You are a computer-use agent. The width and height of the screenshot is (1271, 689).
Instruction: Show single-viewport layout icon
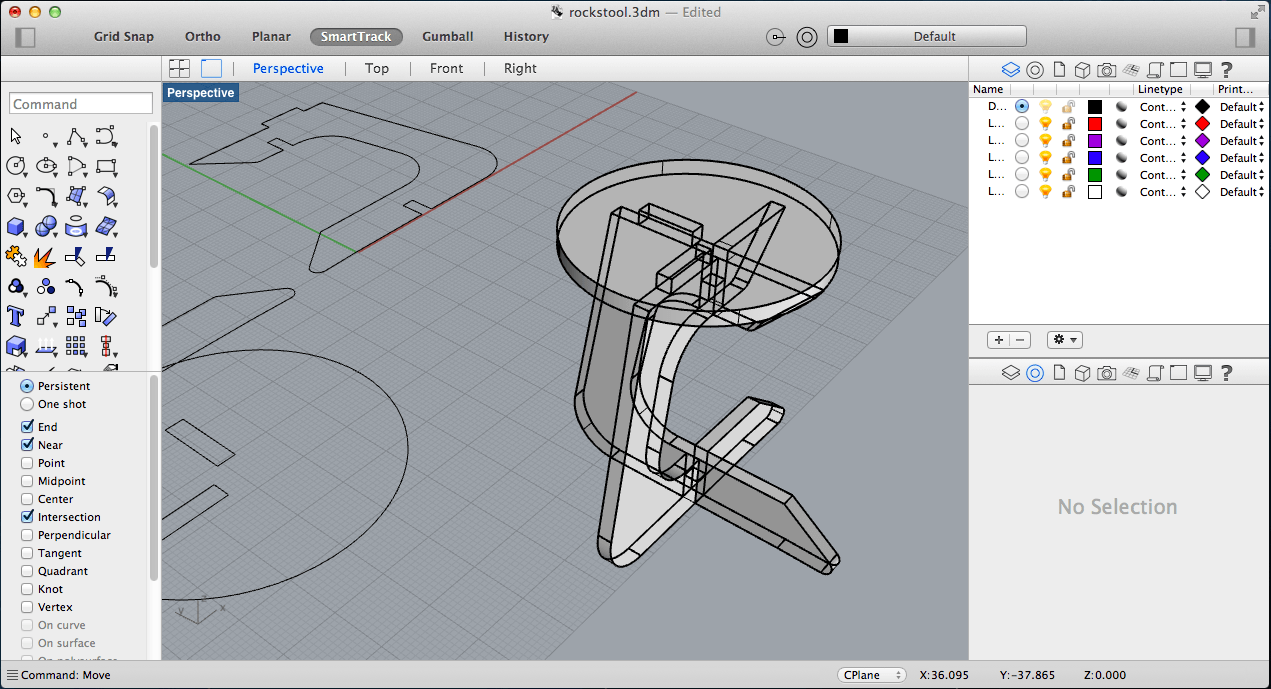point(211,68)
